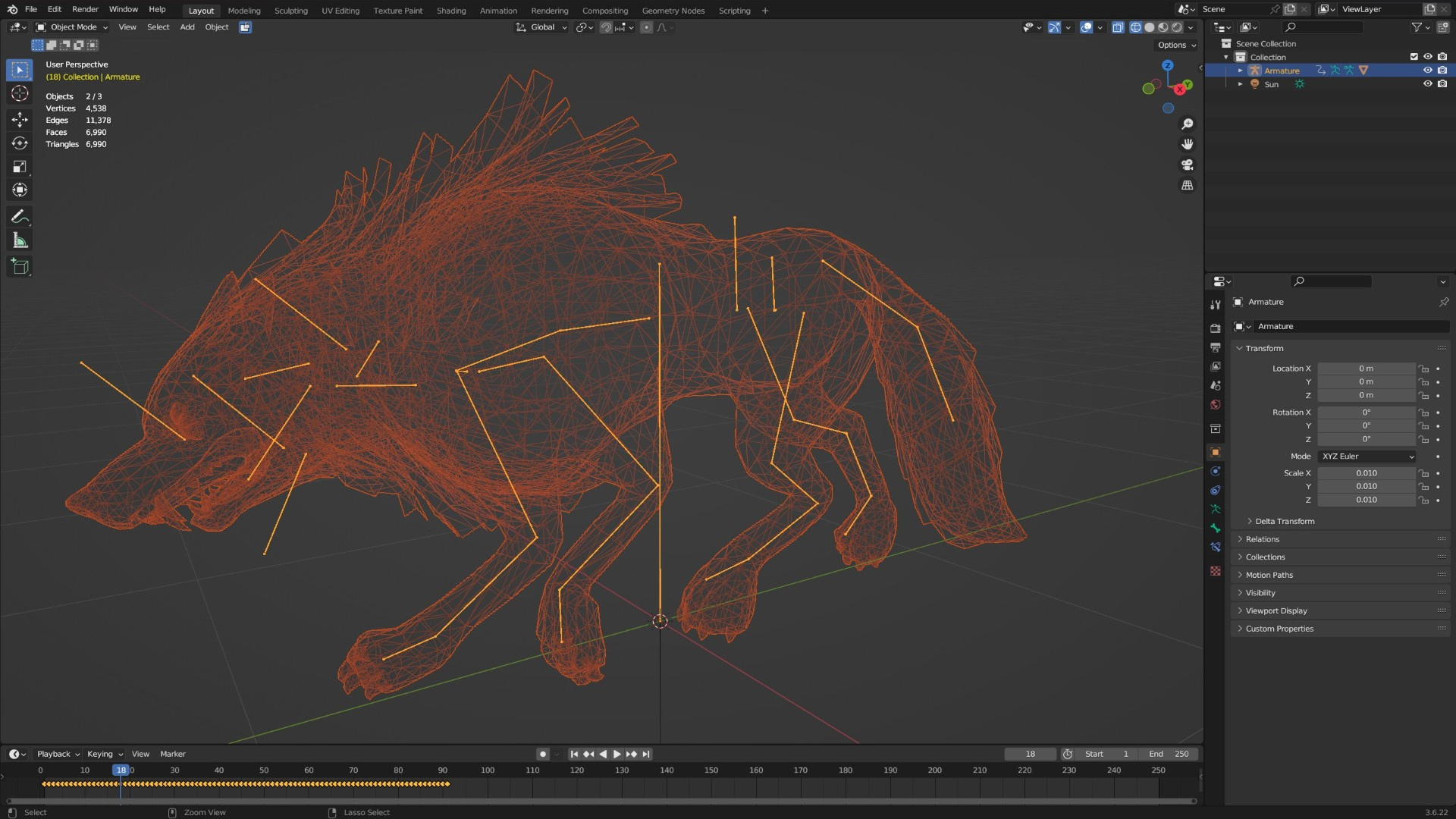Open the Physics properties tab
1456x819 pixels.
click(x=1216, y=471)
